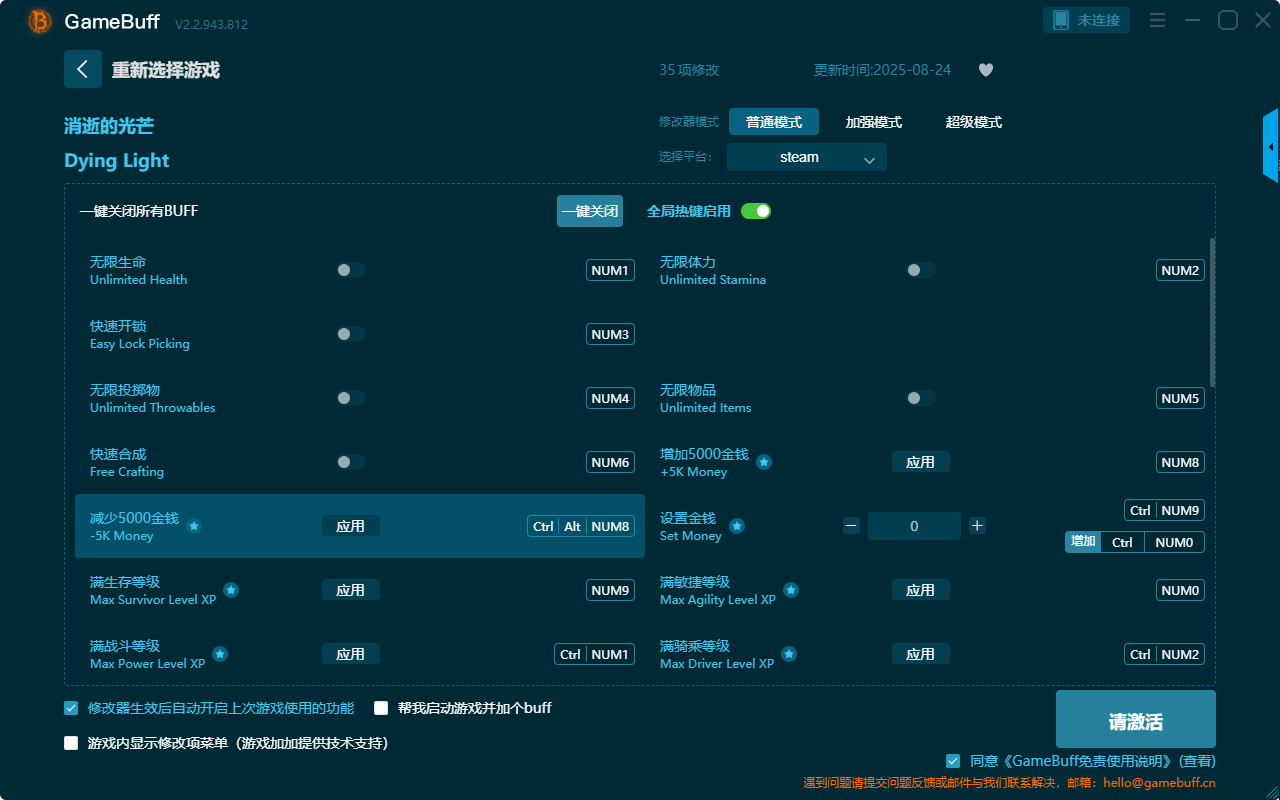Image resolution: width=1280 pixels, height=800 pixels.
Task: Open the disclaimer (查看) link
Action: (x=1196, y=761)
